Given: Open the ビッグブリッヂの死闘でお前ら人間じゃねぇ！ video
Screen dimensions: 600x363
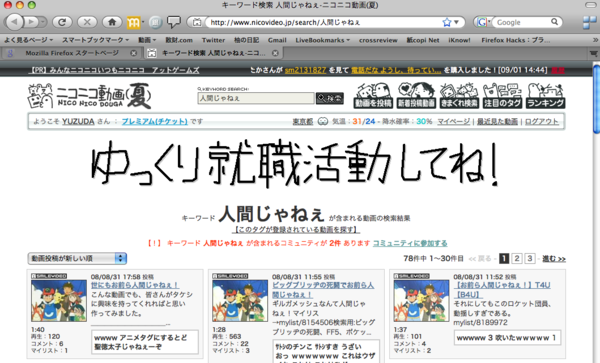Looking at the screenshot, I should (x=323, y=290).
